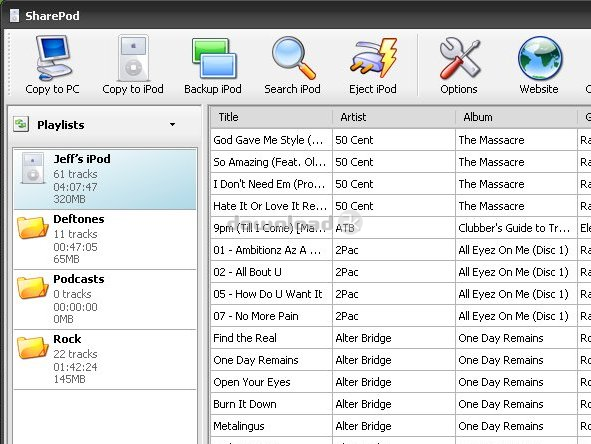Select the track Find the Real

pyautogui.click(x=401, y=338)
